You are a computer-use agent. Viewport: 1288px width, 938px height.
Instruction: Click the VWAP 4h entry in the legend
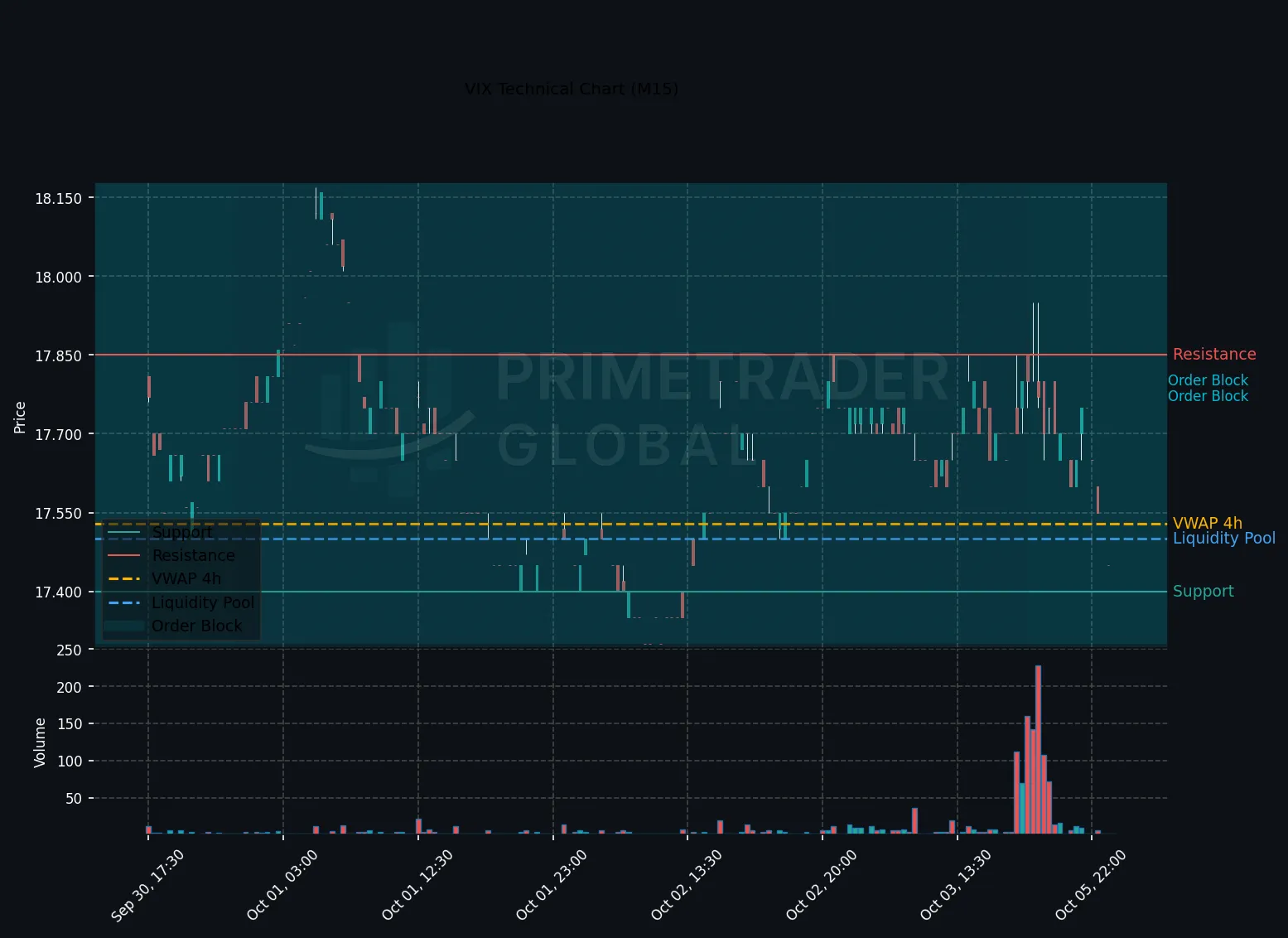[x=186, y=578]
